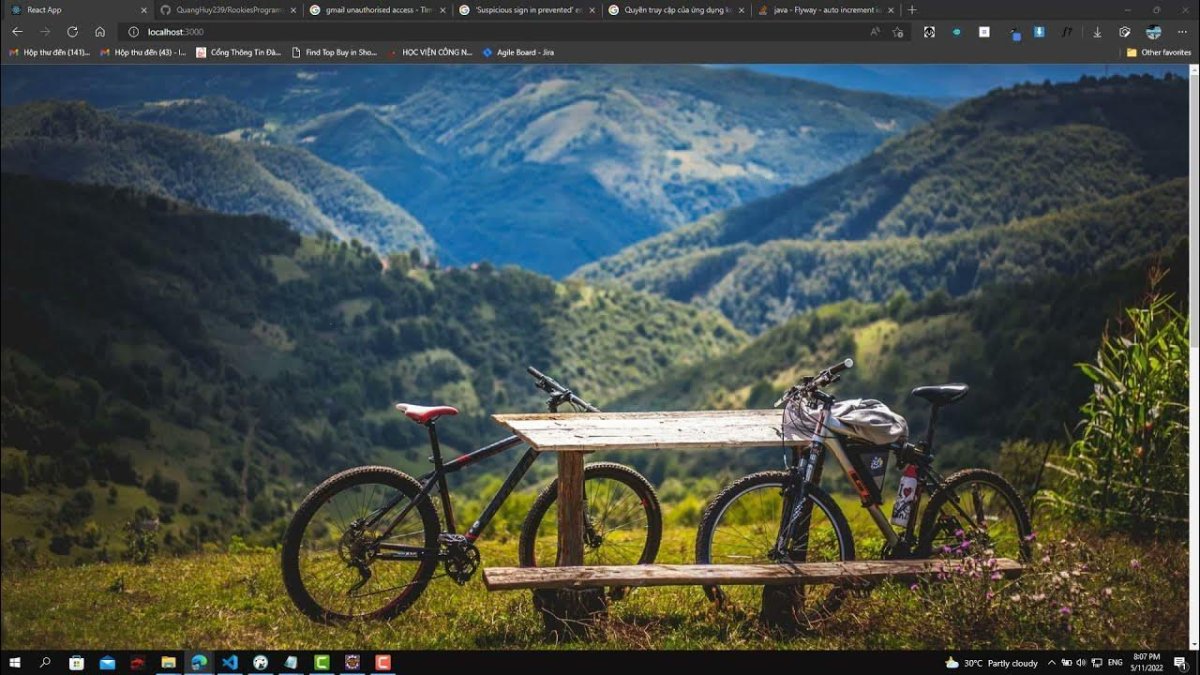Launch Visual Studio Code from taskbar
Viewport: 1200px width, 675px height.
coord(229,662)
